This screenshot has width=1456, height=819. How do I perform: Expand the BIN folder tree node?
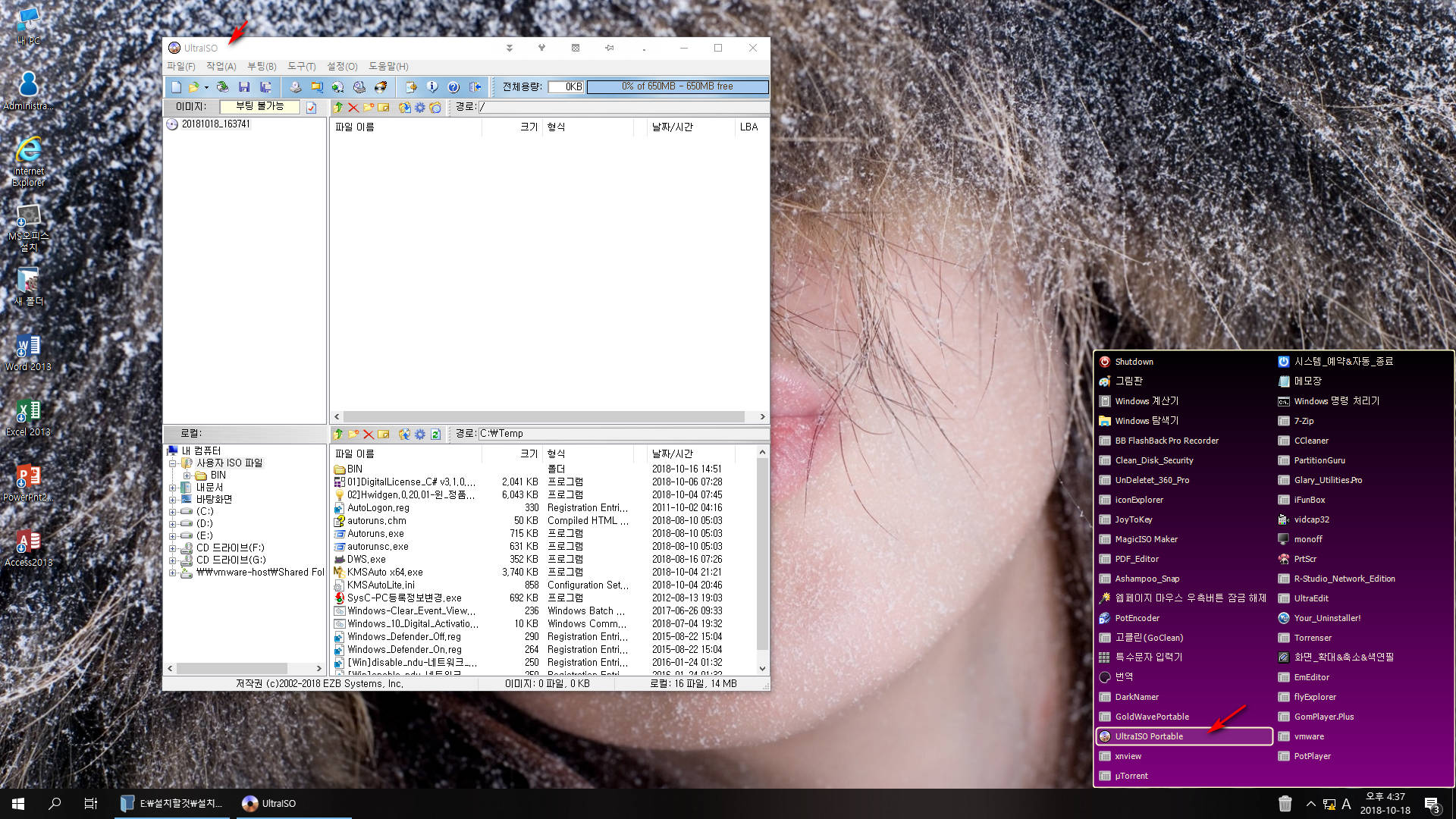point(187,475)
